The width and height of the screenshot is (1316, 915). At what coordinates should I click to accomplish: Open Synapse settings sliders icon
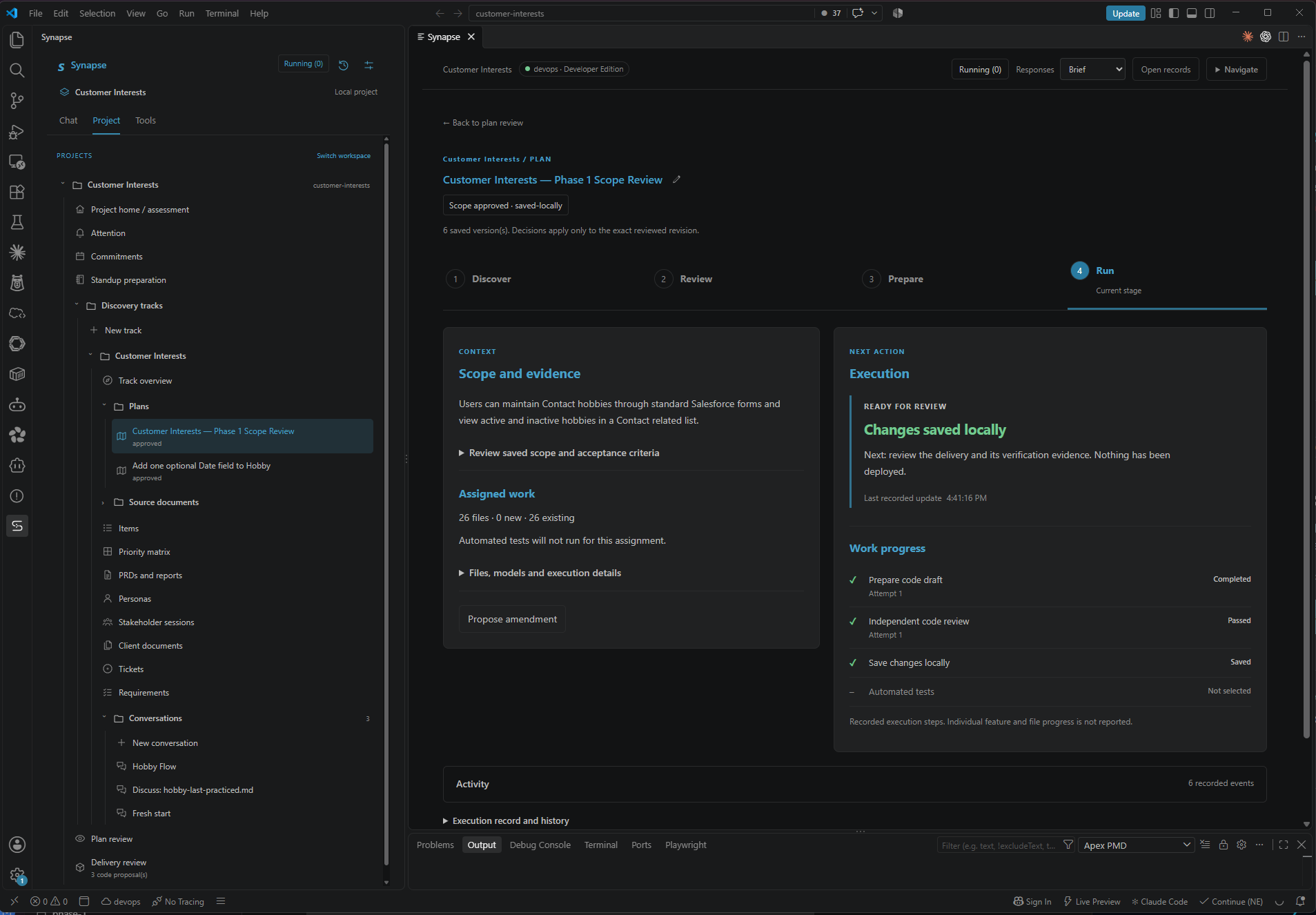pos(369,65)
